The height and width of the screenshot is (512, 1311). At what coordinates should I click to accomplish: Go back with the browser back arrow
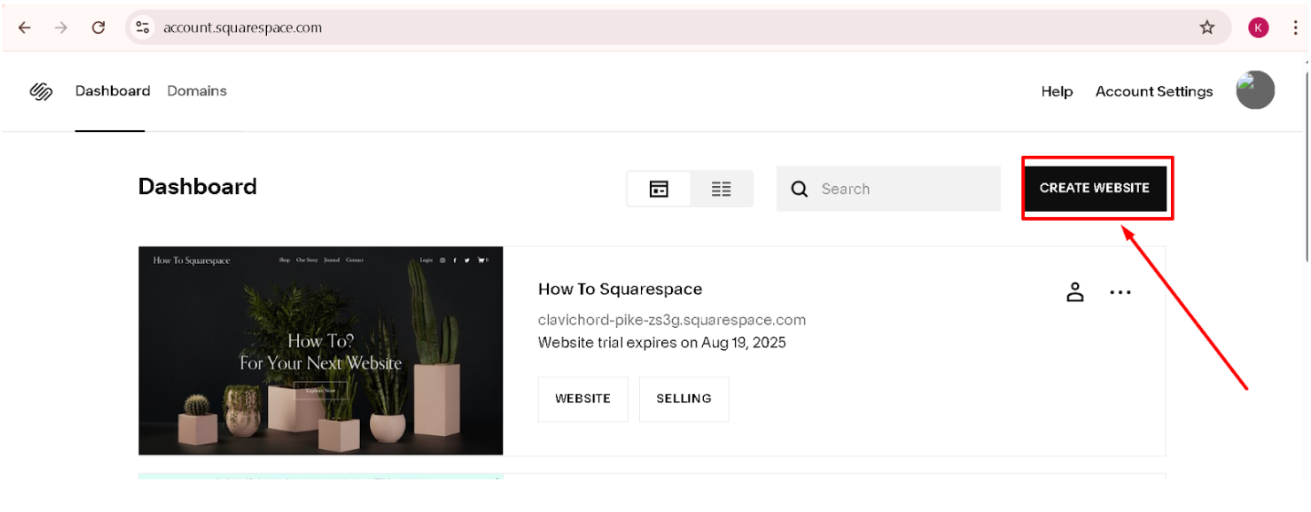(x=25, y=28)
